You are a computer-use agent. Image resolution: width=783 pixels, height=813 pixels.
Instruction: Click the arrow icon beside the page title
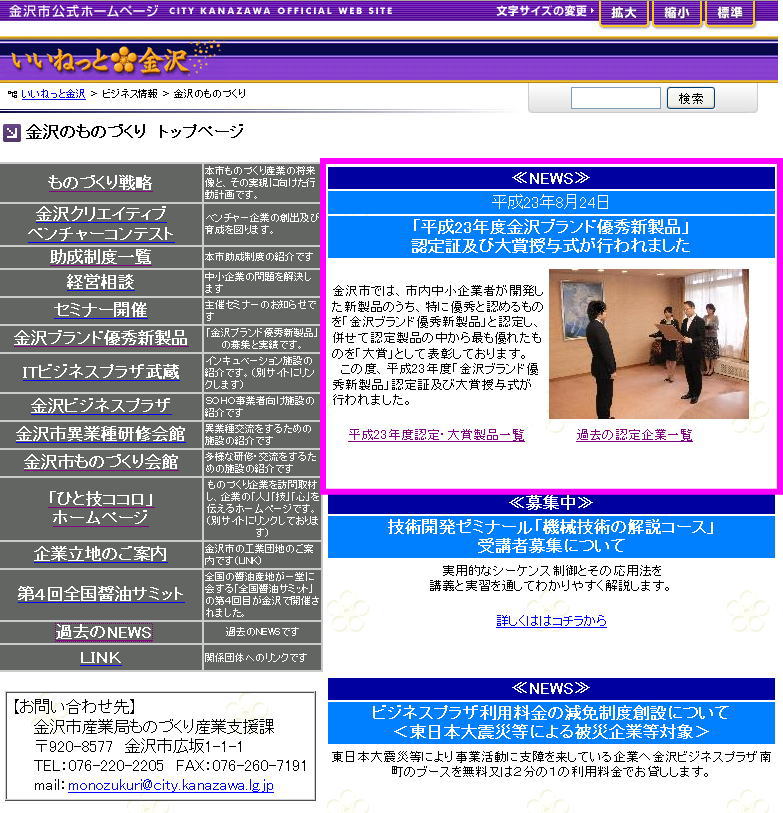[11, 132]
